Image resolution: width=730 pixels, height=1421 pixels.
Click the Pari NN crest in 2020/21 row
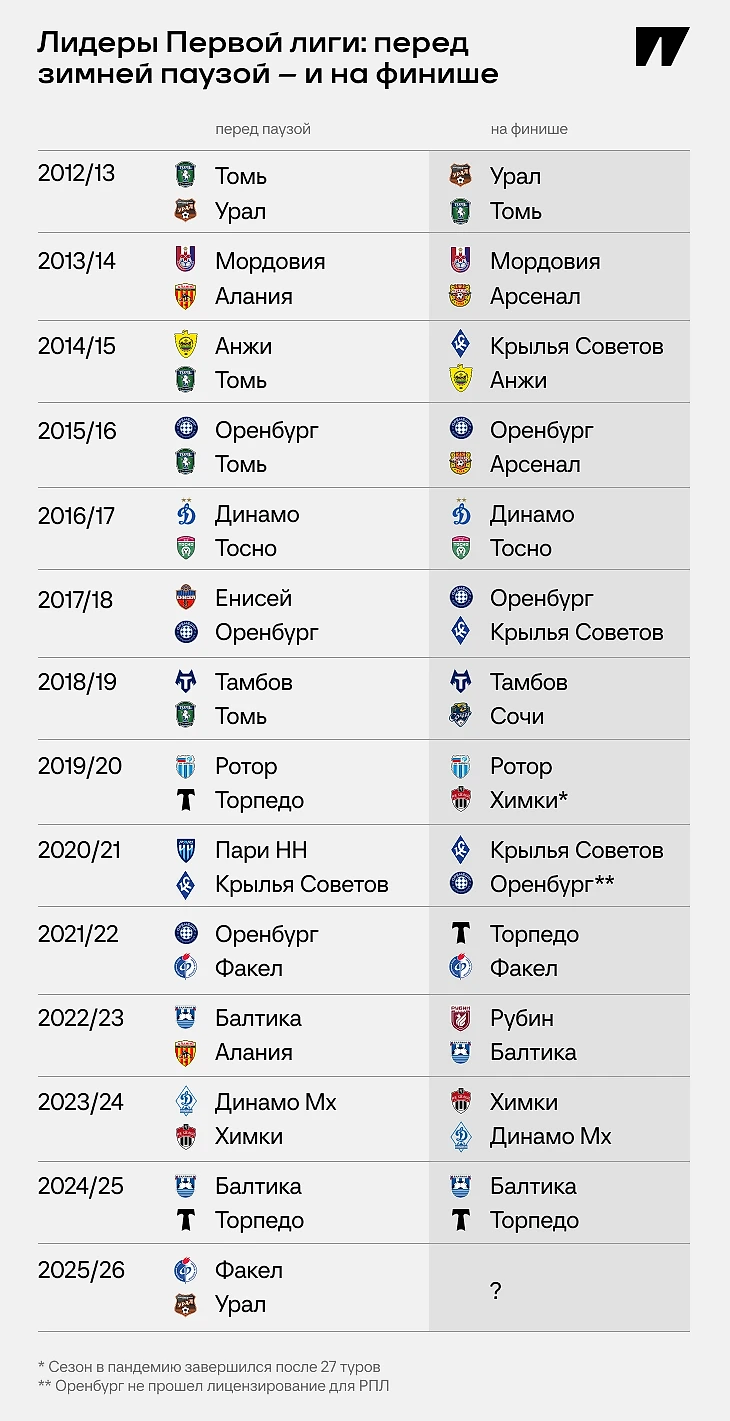(186, 850)
